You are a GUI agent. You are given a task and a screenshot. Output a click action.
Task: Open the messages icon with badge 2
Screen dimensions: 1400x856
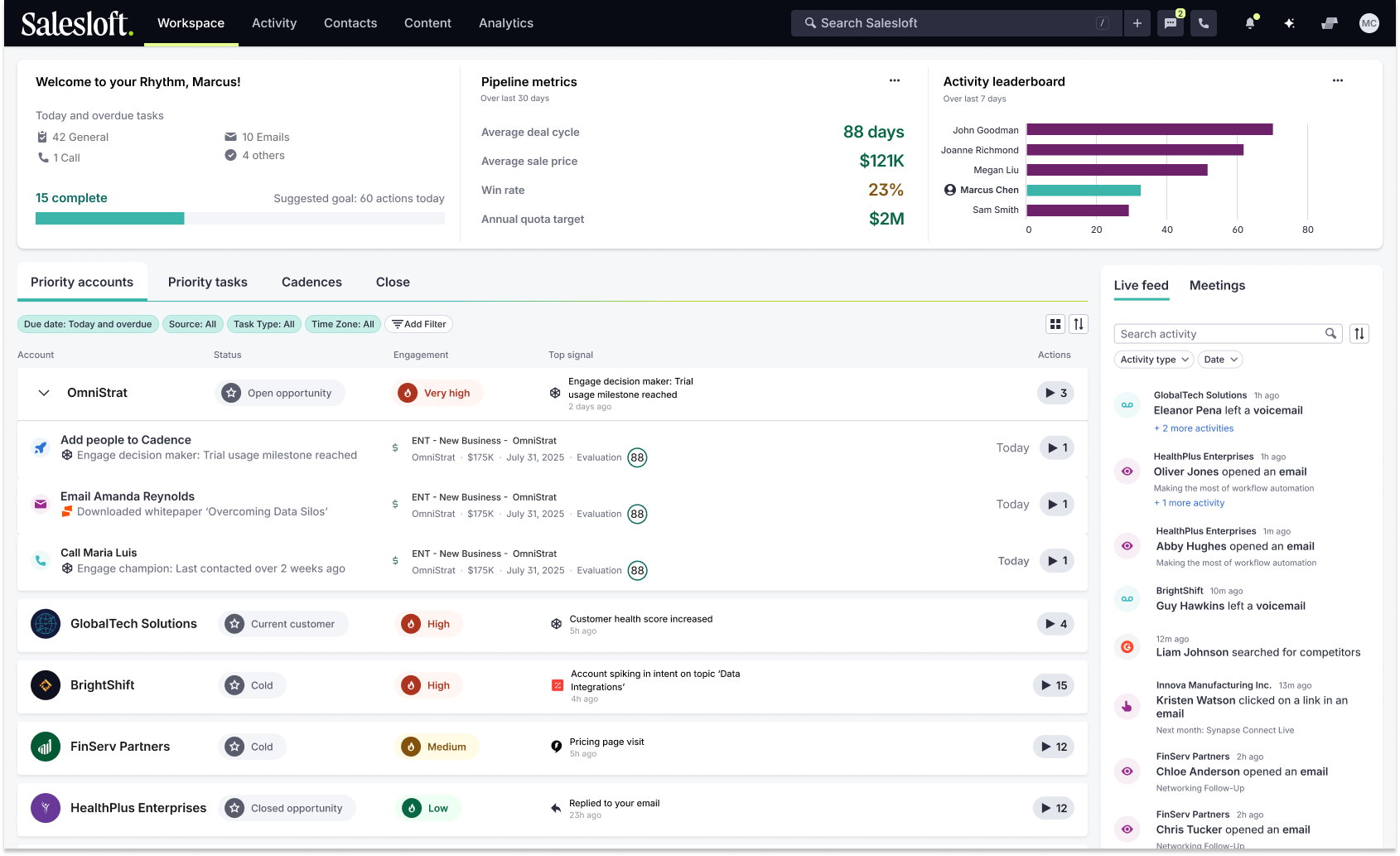pos(1171,23)
